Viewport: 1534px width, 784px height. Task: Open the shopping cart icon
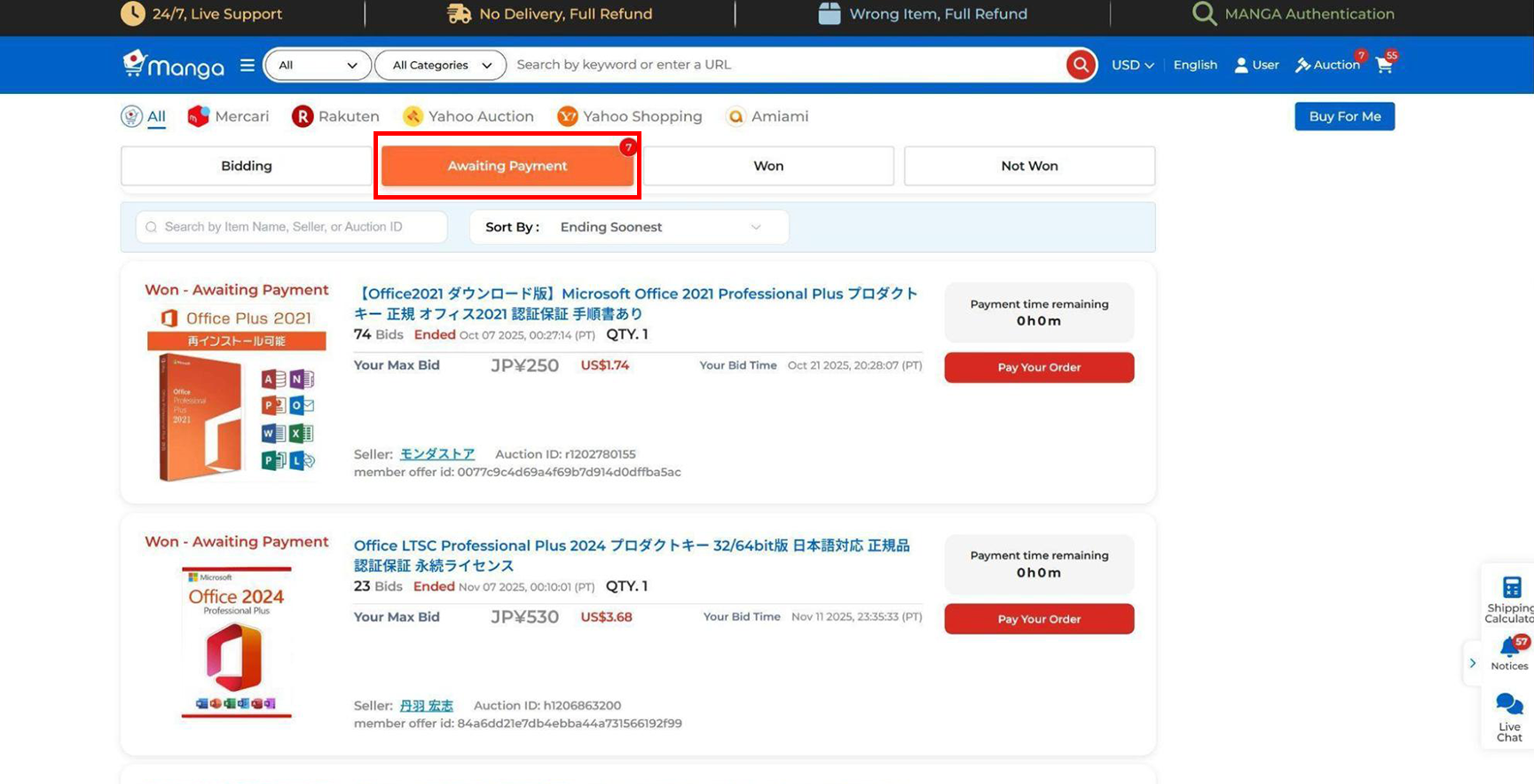[x=1384, y=65]
